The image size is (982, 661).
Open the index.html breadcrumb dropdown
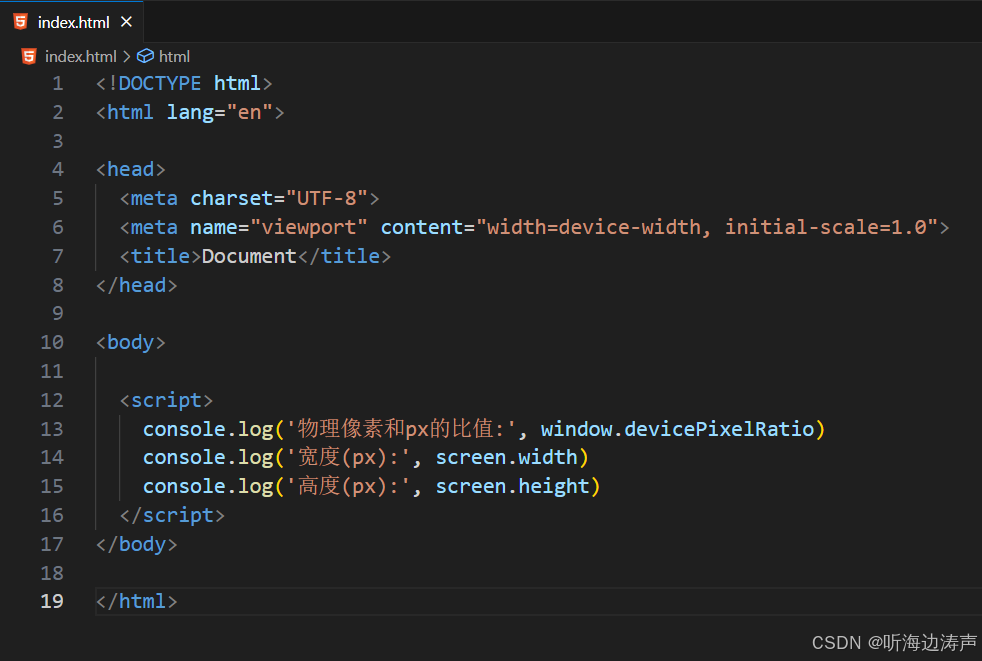pos(80,56)
